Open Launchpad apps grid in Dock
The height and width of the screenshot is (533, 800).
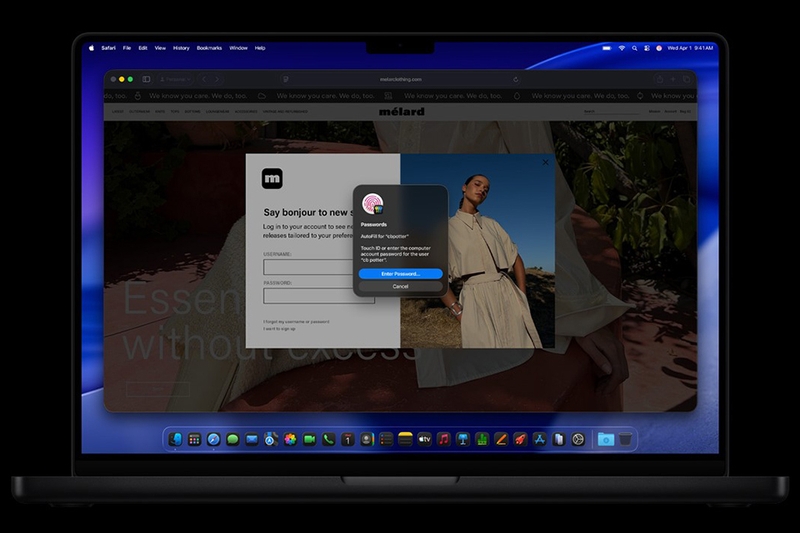(x=194, y=439)
